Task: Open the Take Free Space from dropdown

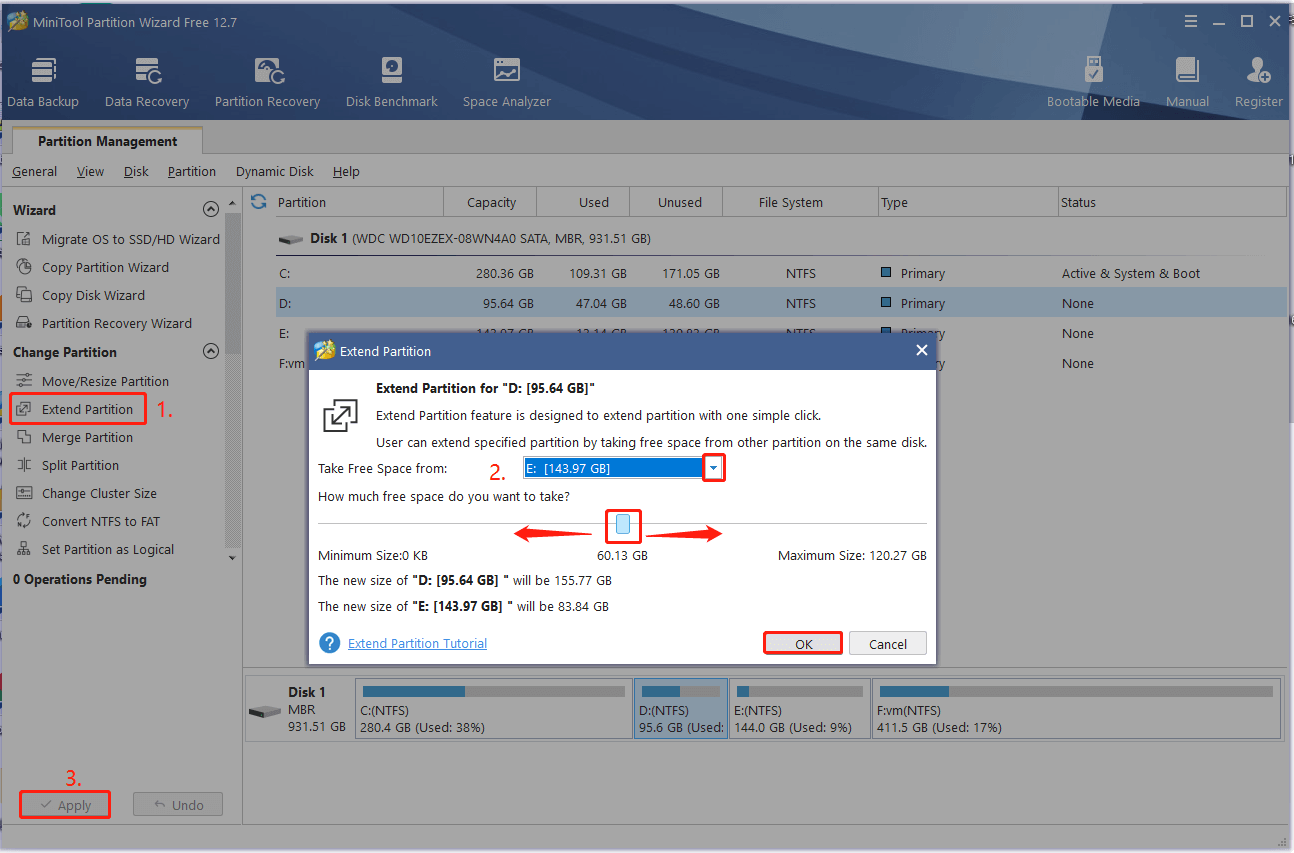Action: pos(713,468)
